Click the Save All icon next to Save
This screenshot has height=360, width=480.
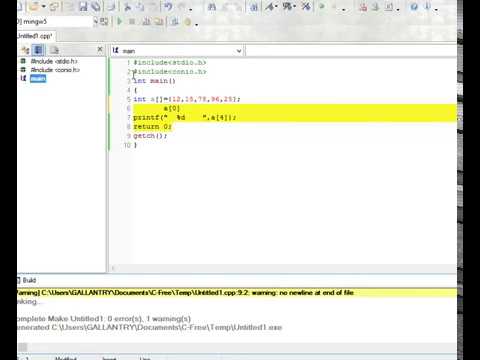tap(96, 6)
